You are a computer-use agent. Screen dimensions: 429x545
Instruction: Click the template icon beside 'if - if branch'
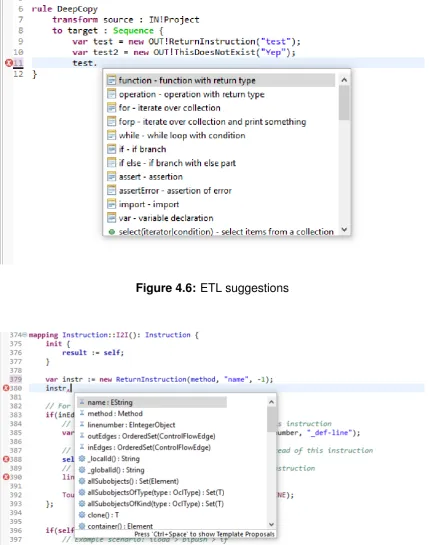coord(111,149)
